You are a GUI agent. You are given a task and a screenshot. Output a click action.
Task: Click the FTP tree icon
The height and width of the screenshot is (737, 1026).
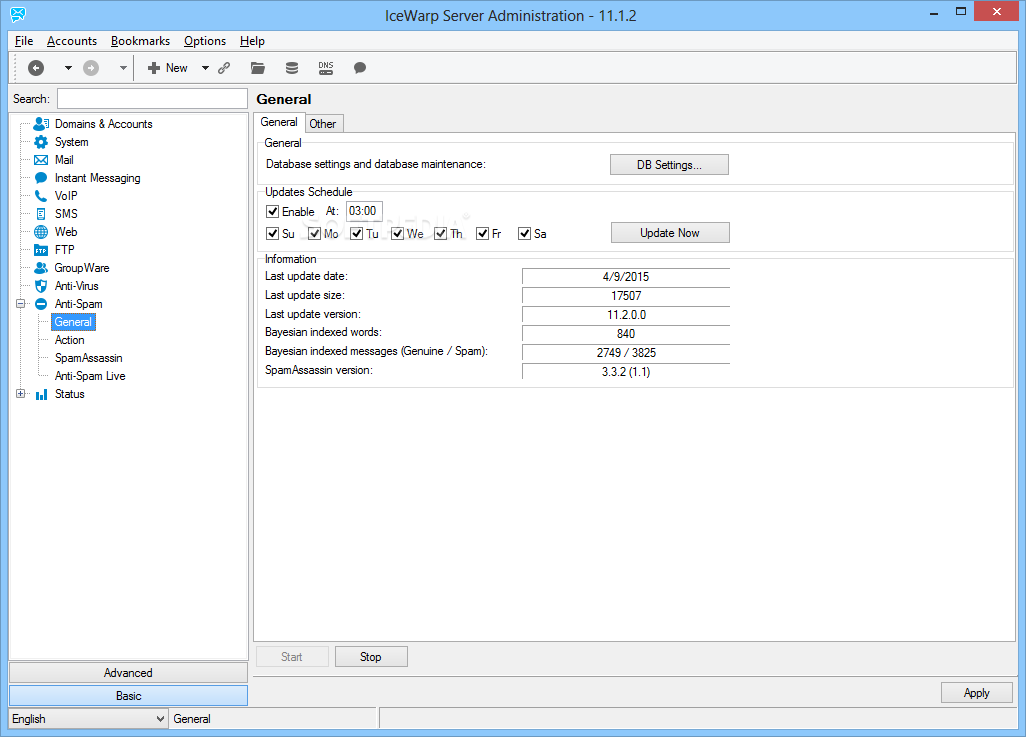click(x=41, y=250)
